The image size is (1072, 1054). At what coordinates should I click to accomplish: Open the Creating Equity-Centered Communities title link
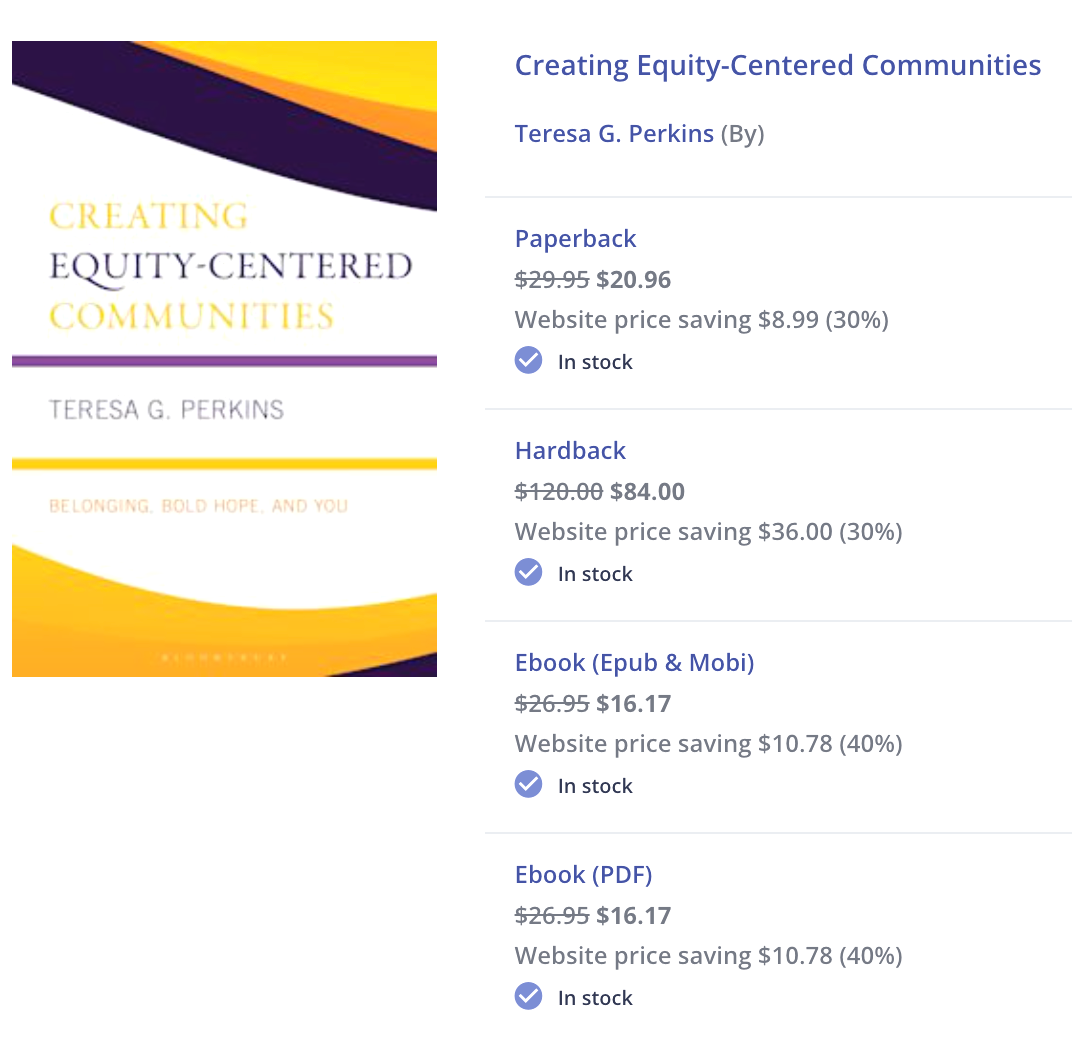(777, 66)
